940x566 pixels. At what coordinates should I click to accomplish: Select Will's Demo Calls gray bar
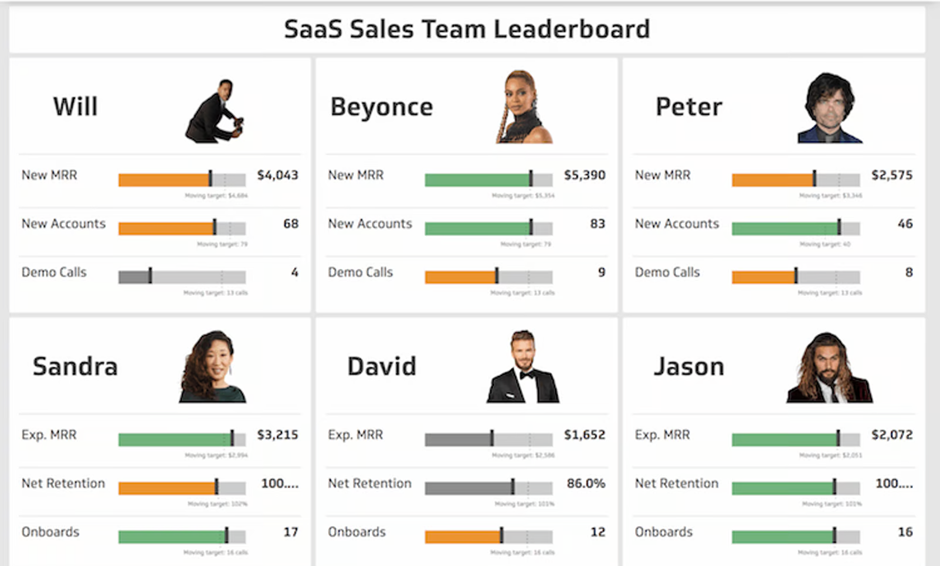(181, 277)
